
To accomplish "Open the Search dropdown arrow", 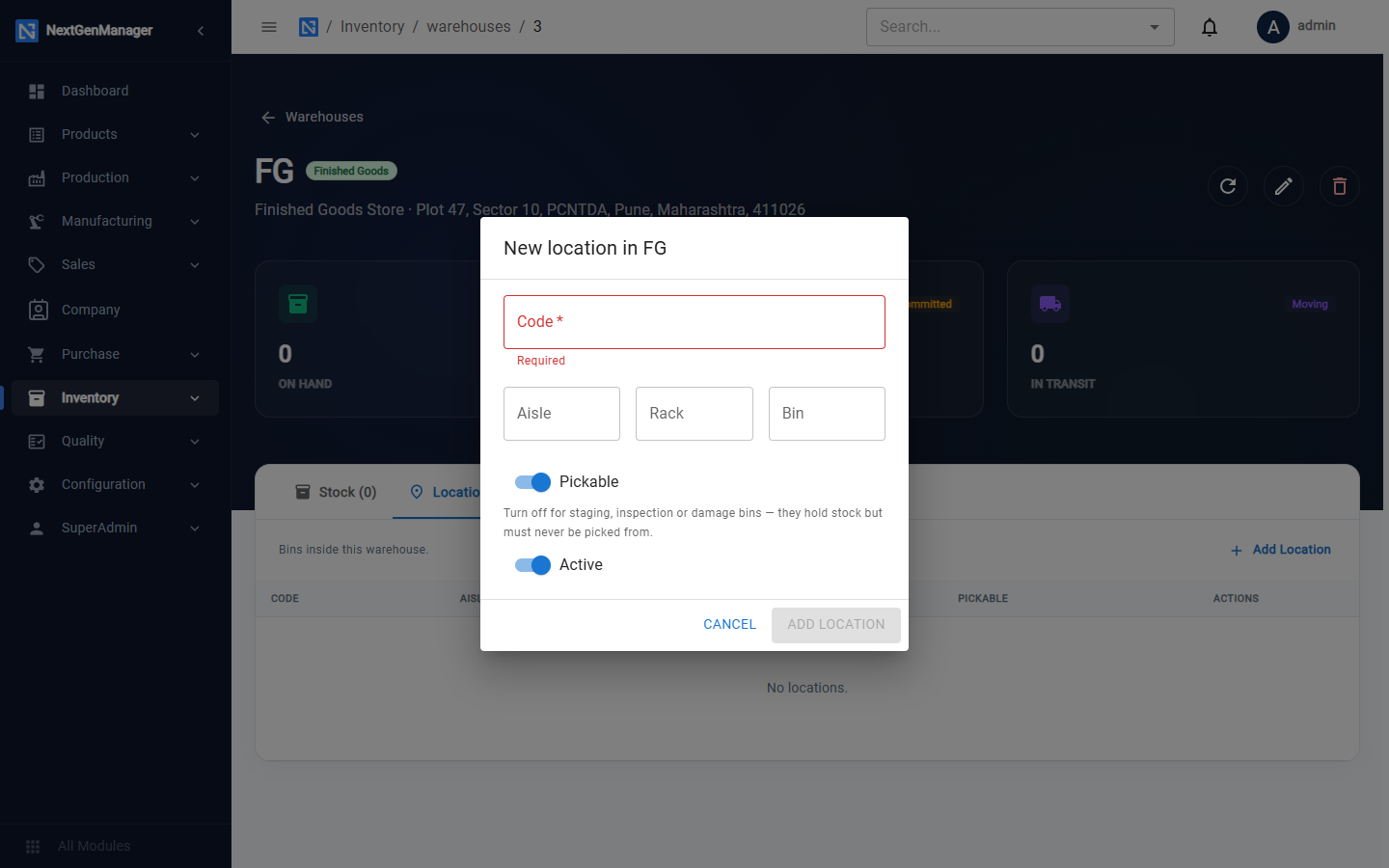I will pyautogui.click(x=1155, y=27).
